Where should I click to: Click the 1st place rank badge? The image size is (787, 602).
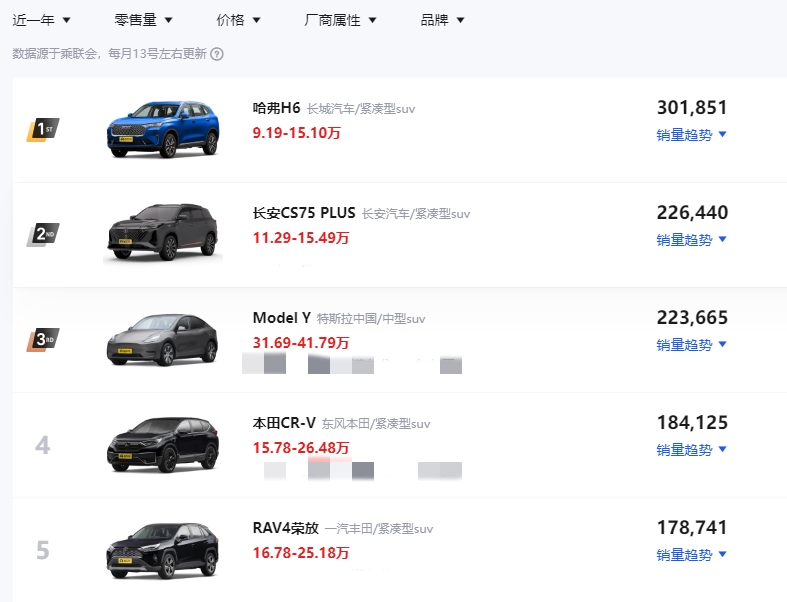42,130
